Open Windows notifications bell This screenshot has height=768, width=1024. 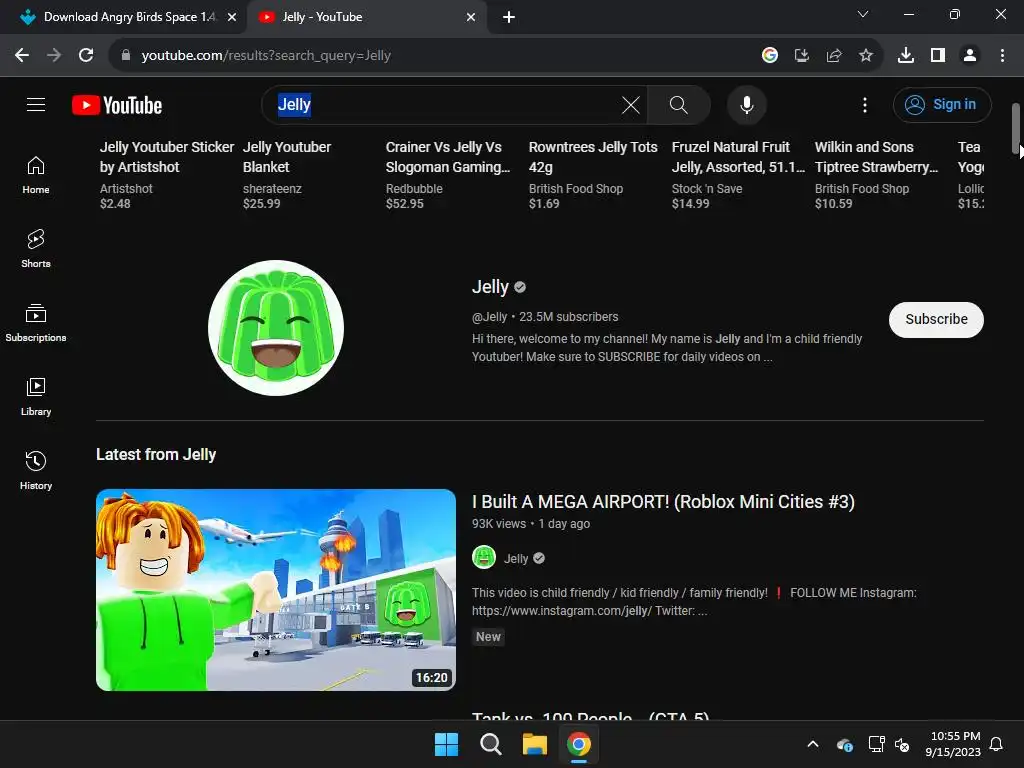pyautogui.click(x=997, y=744)
